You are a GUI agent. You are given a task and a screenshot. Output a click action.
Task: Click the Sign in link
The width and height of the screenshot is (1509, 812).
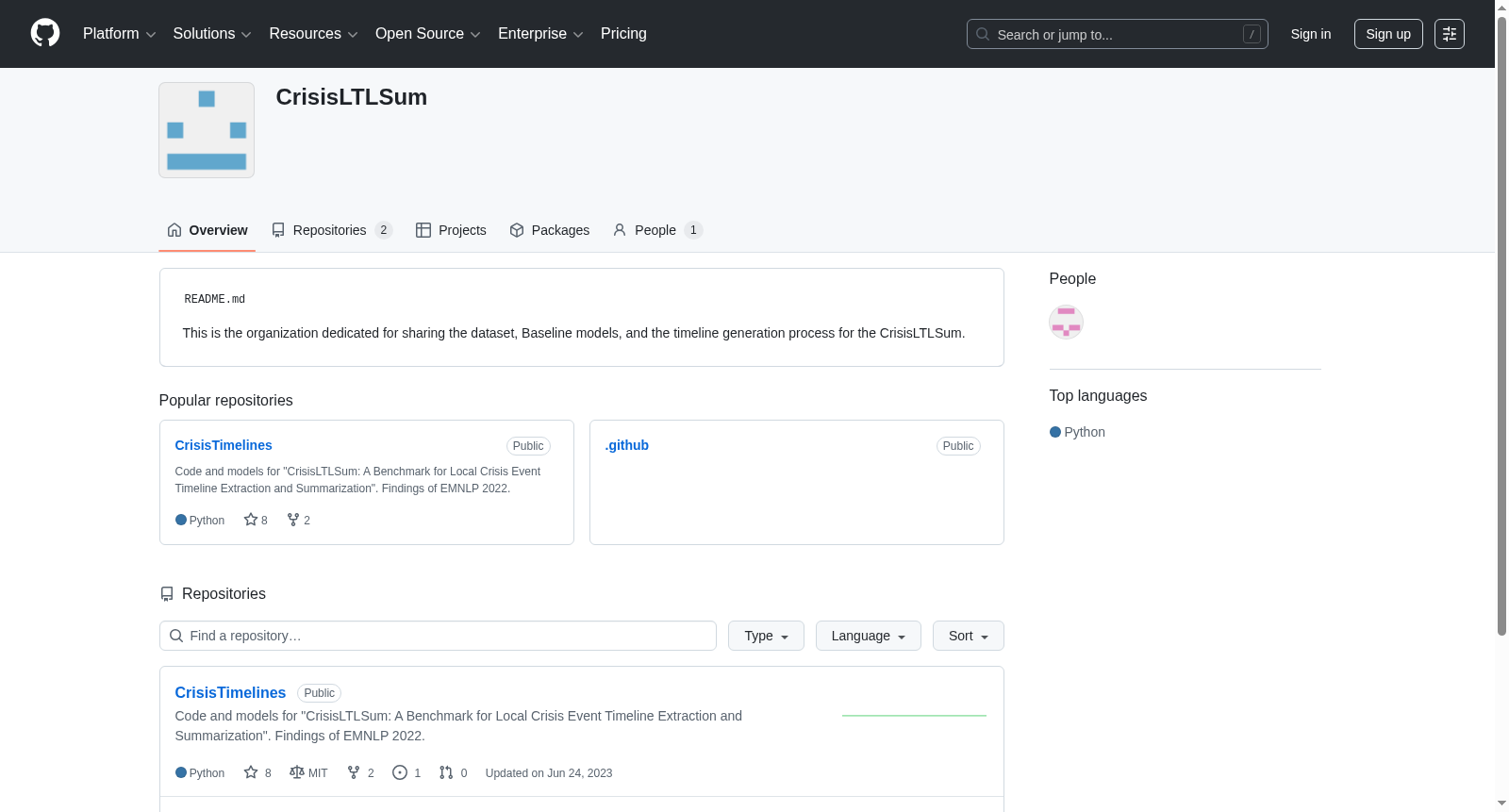pos(1311,34)
